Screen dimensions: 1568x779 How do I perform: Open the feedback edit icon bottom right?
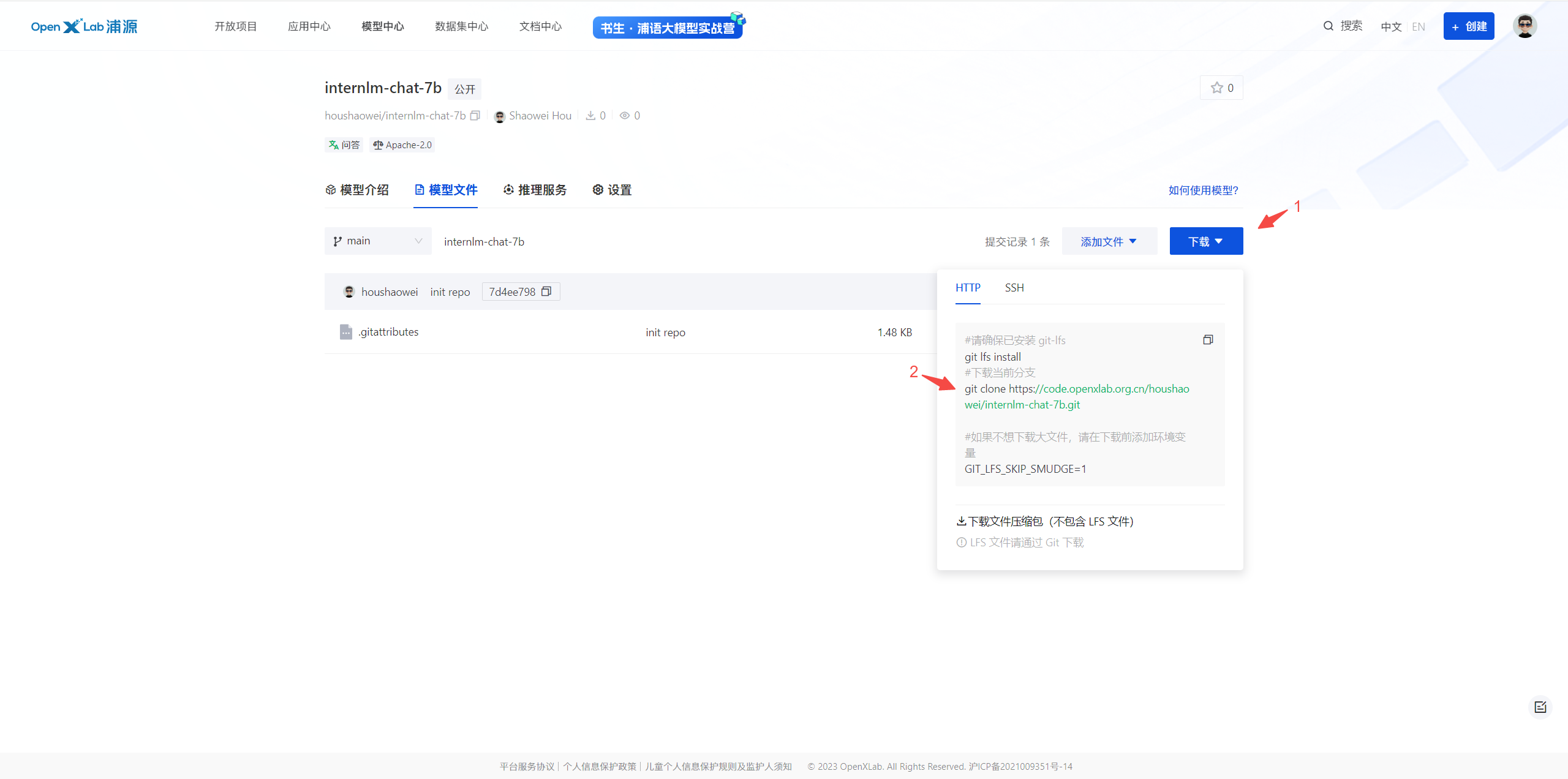tap(1540, 707)
